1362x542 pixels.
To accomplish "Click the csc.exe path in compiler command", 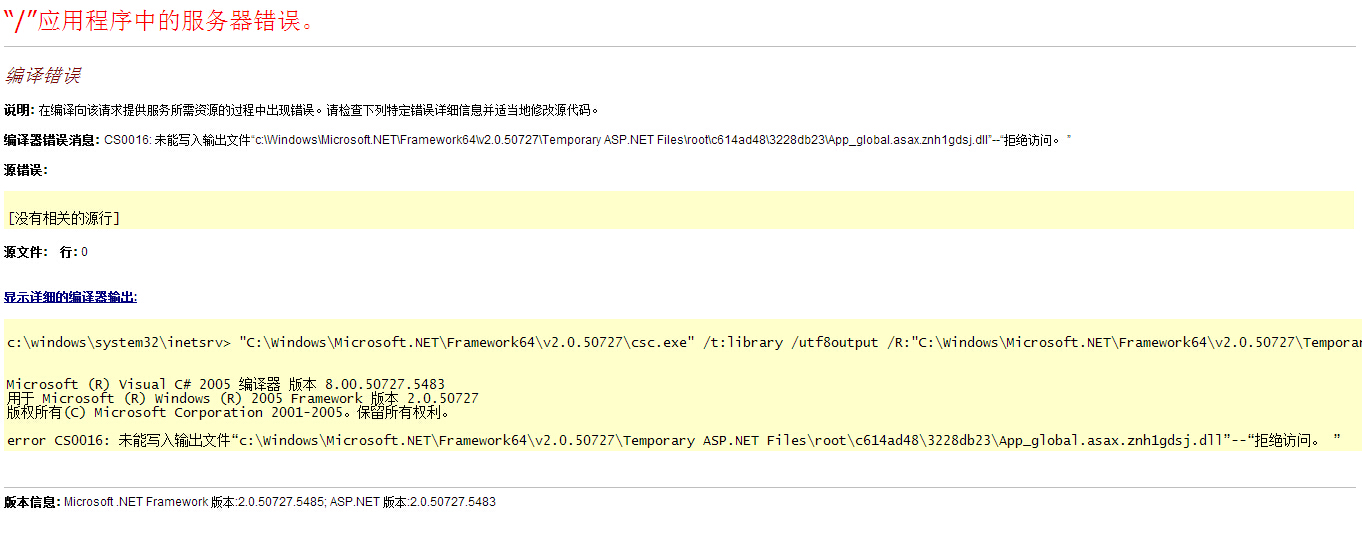I will (465, 343).
